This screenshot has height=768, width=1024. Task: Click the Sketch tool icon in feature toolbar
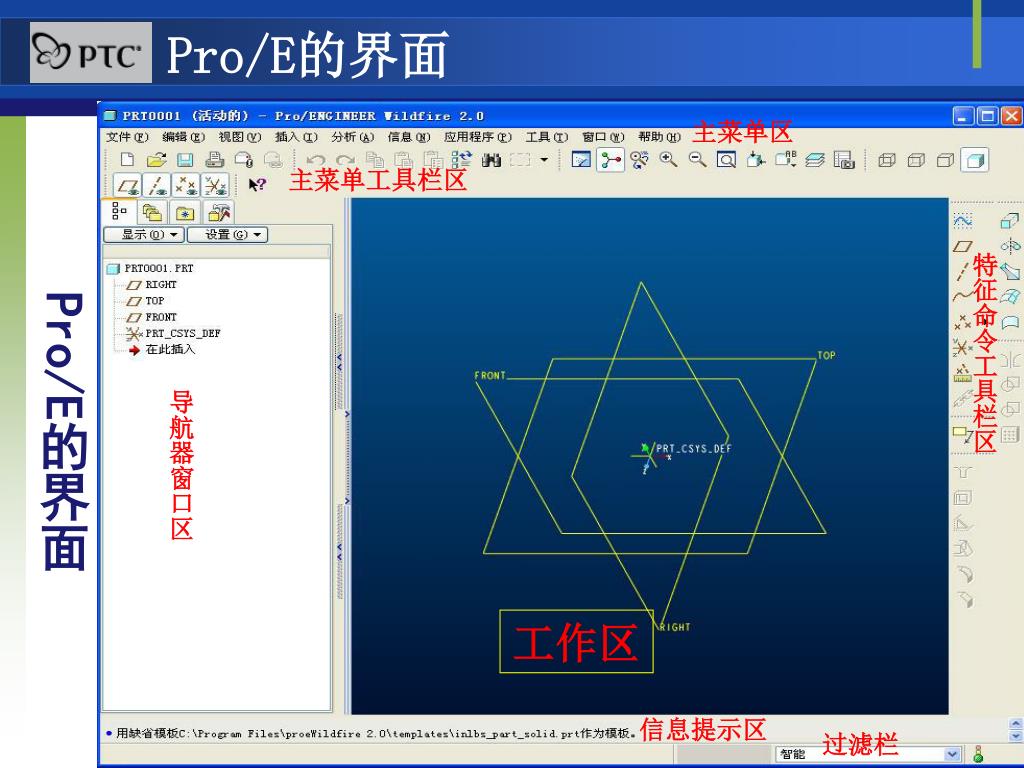point(963,221)
